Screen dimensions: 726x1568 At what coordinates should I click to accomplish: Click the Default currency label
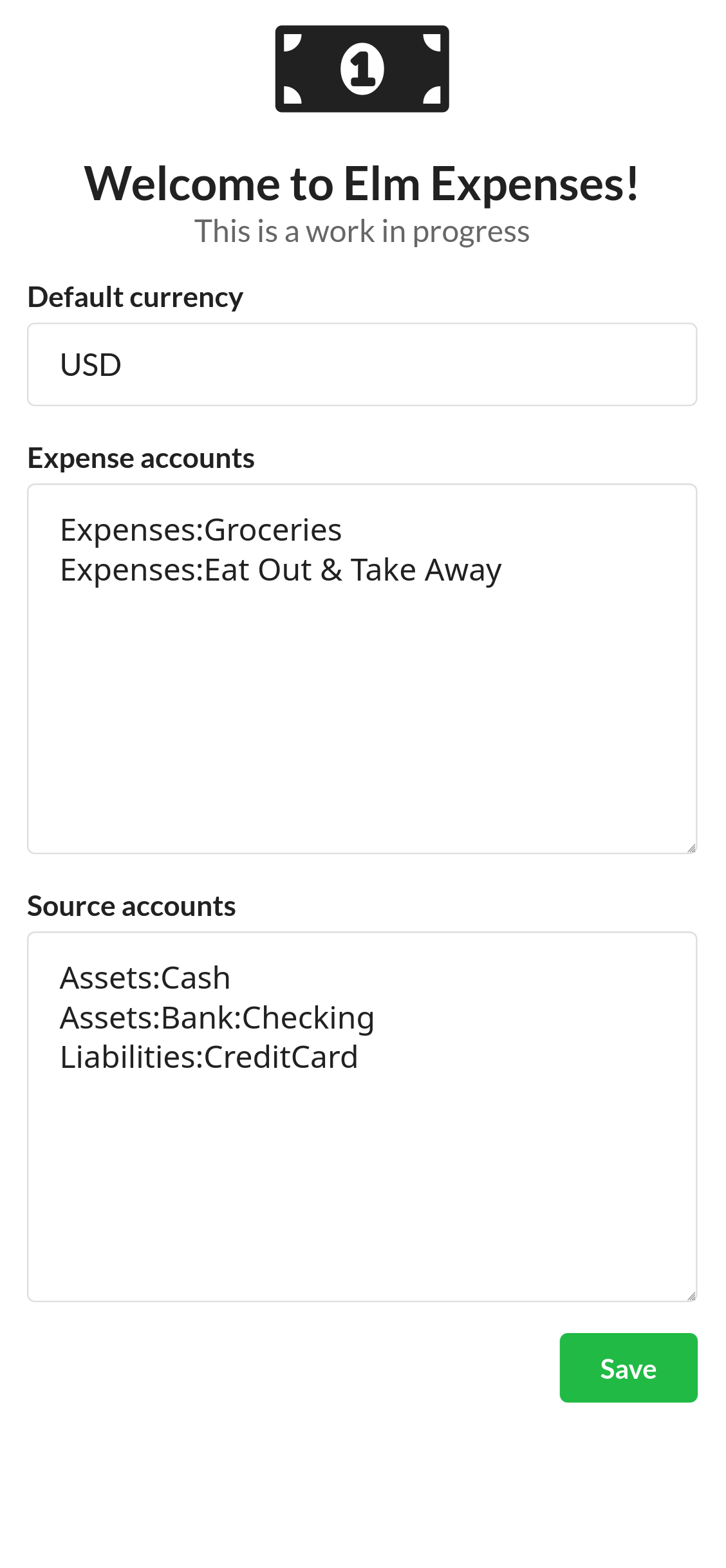pyautogui.click(x=135, y=297)
